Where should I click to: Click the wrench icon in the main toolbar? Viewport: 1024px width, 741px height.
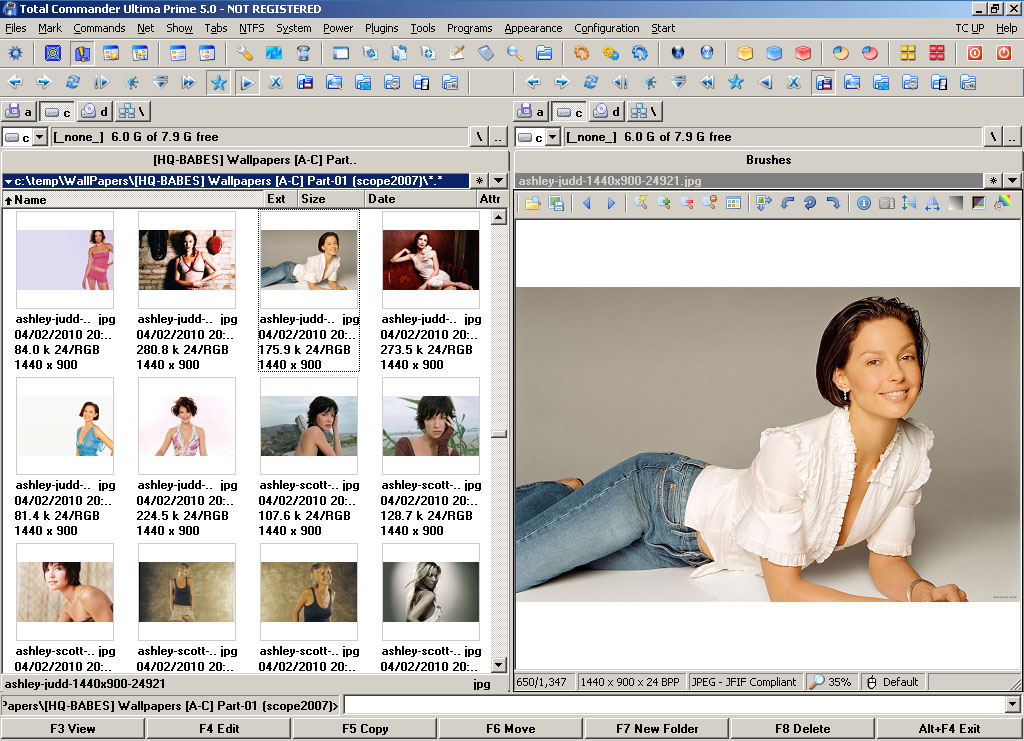point(245,53)
